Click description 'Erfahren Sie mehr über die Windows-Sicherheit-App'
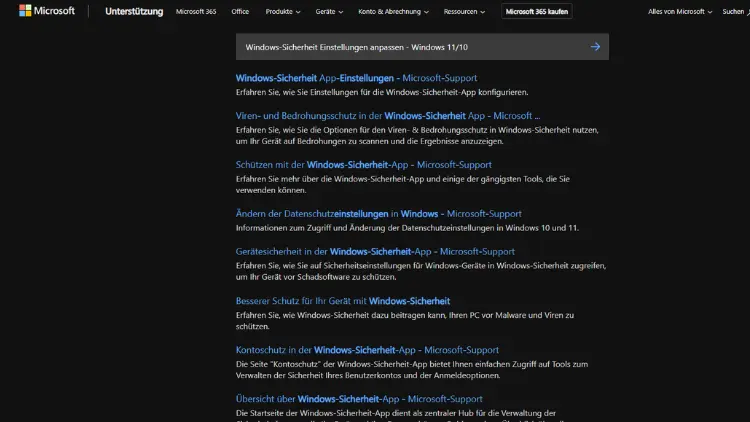This screenshot has width=750, height=422. tap(403, 185)
